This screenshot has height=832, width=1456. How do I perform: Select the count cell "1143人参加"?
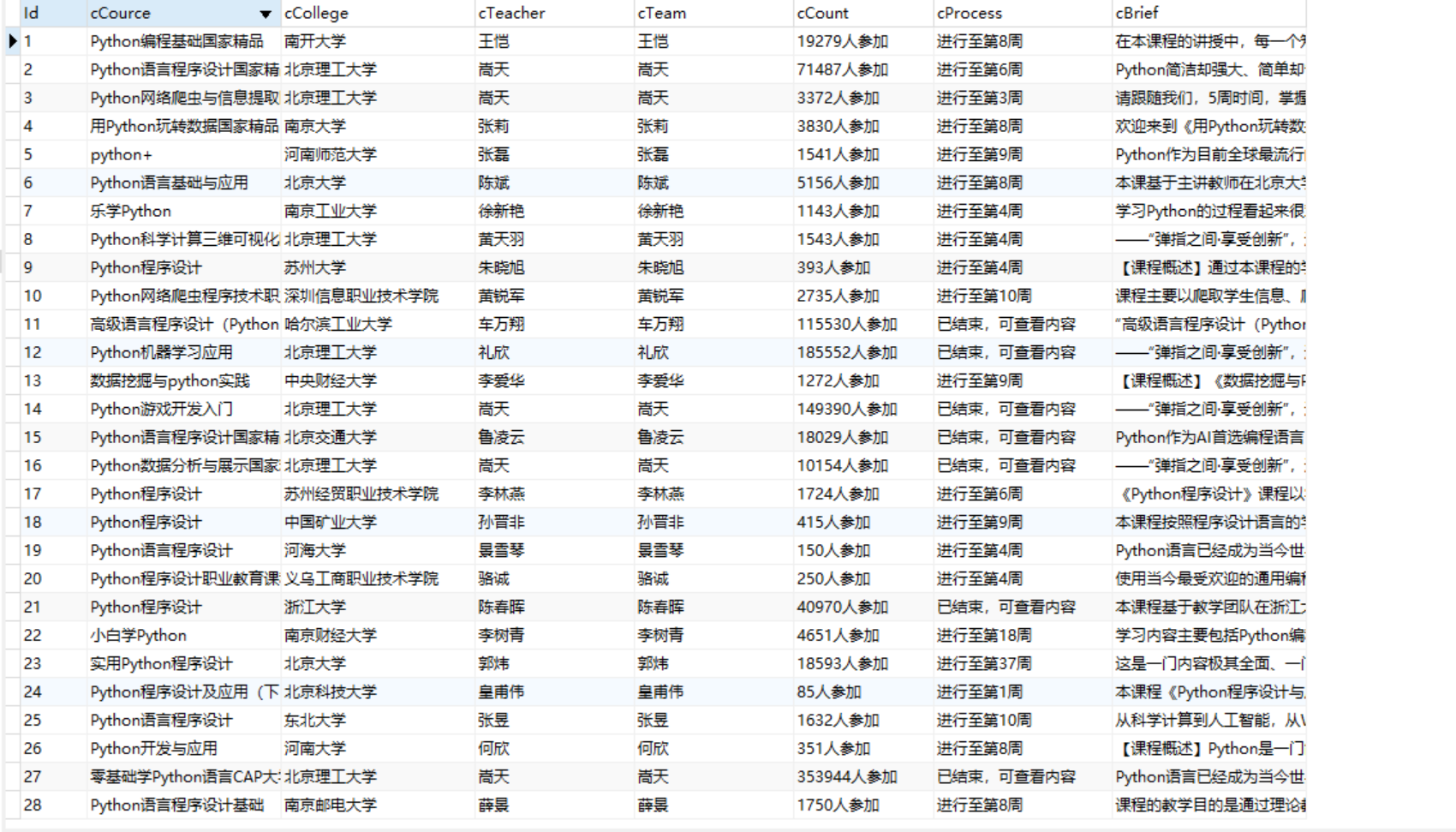(x=863, y=211)
